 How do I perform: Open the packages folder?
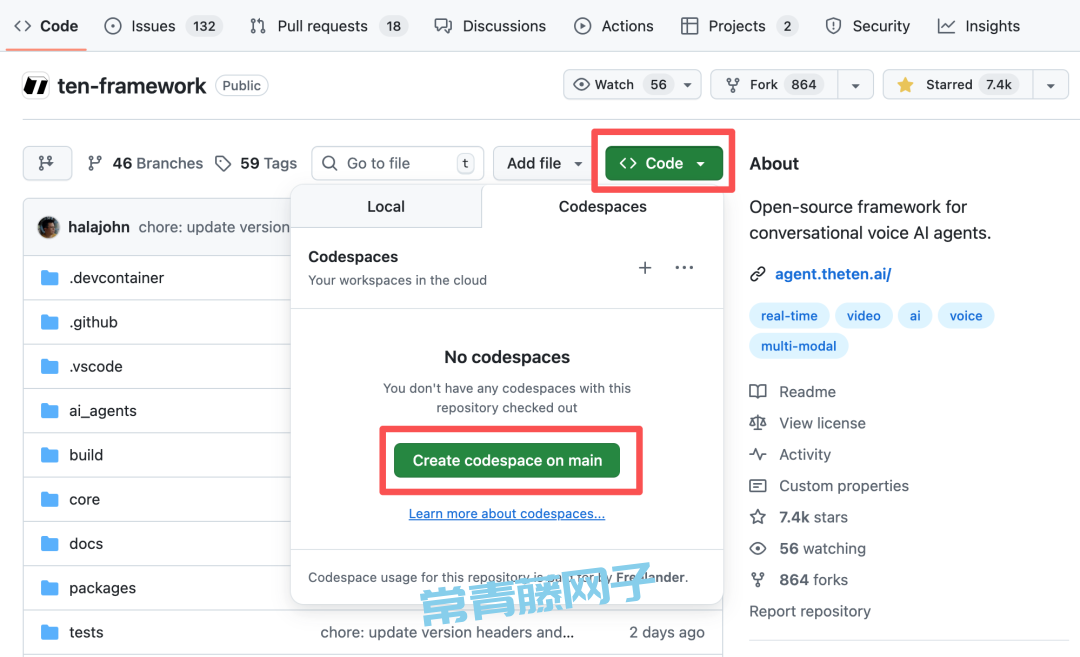pos(103,588)
